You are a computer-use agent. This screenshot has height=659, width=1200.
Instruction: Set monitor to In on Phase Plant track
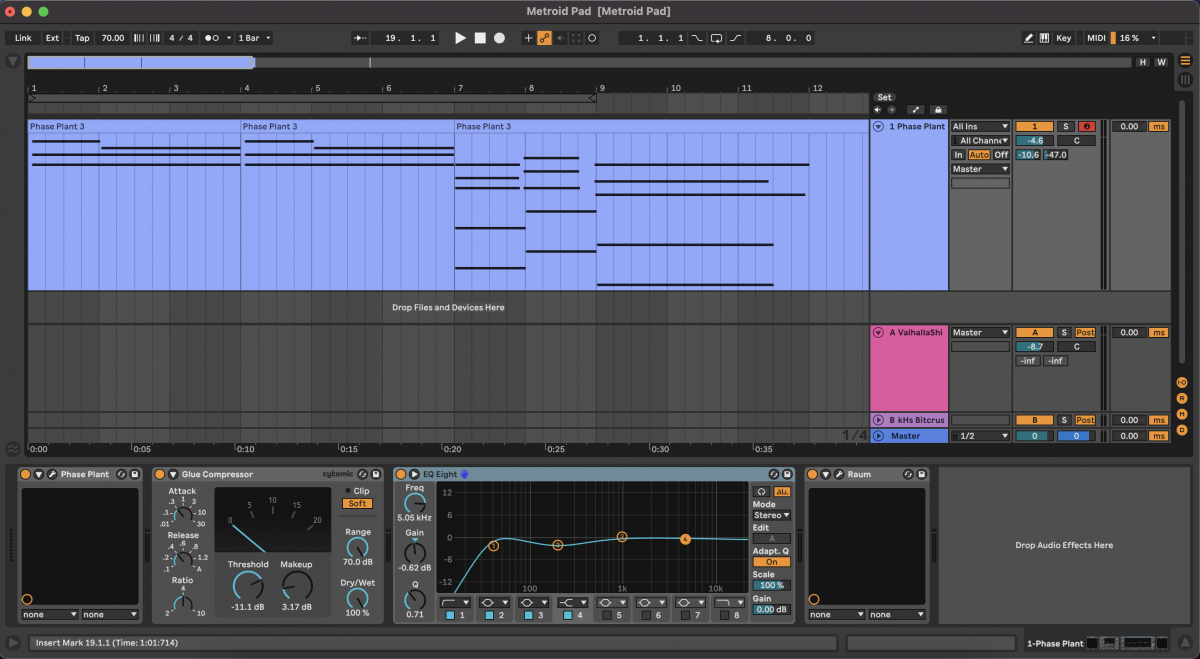(958, 155)
